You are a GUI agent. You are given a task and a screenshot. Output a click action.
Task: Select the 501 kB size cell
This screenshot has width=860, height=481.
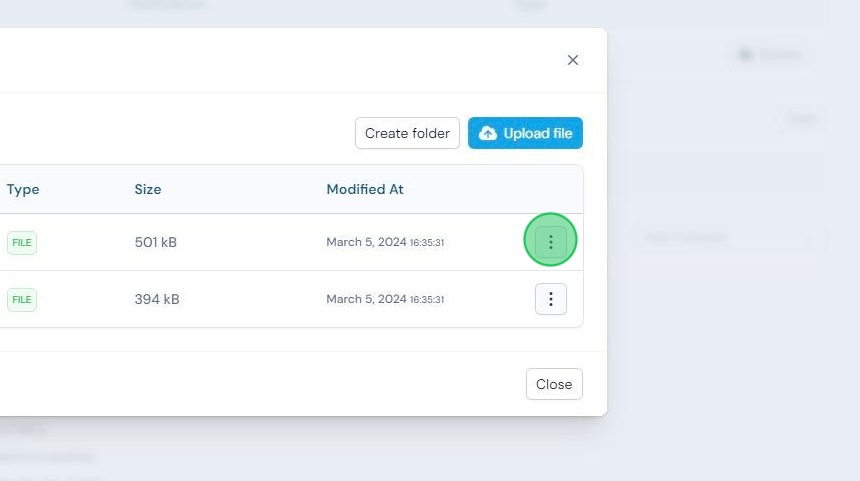156,242
